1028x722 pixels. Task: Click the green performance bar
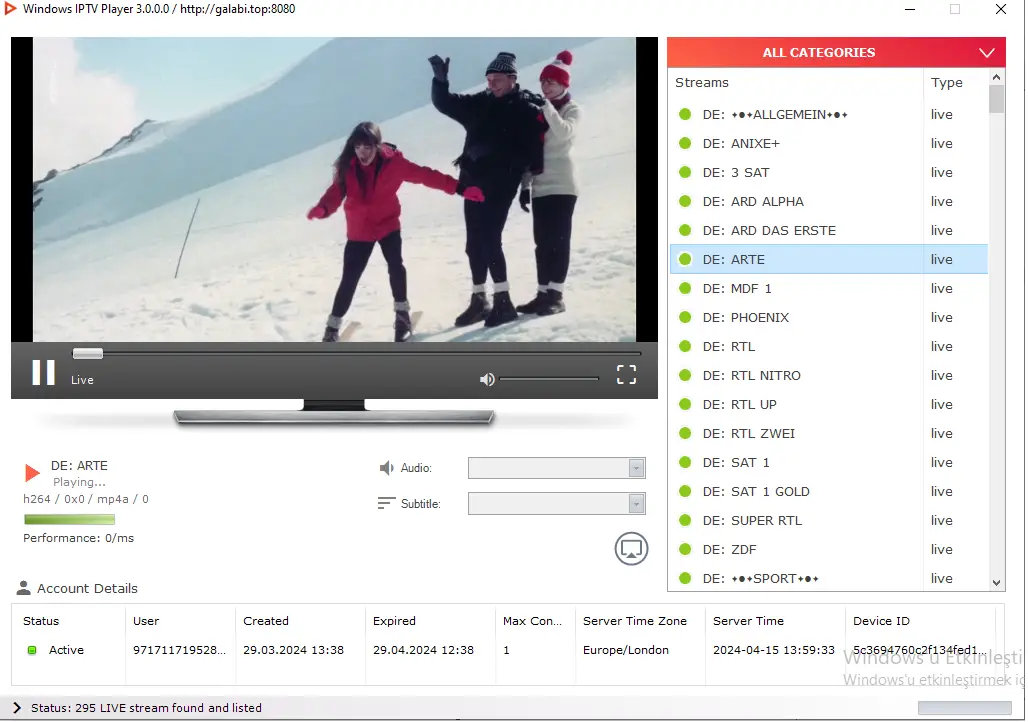[69, 519]
